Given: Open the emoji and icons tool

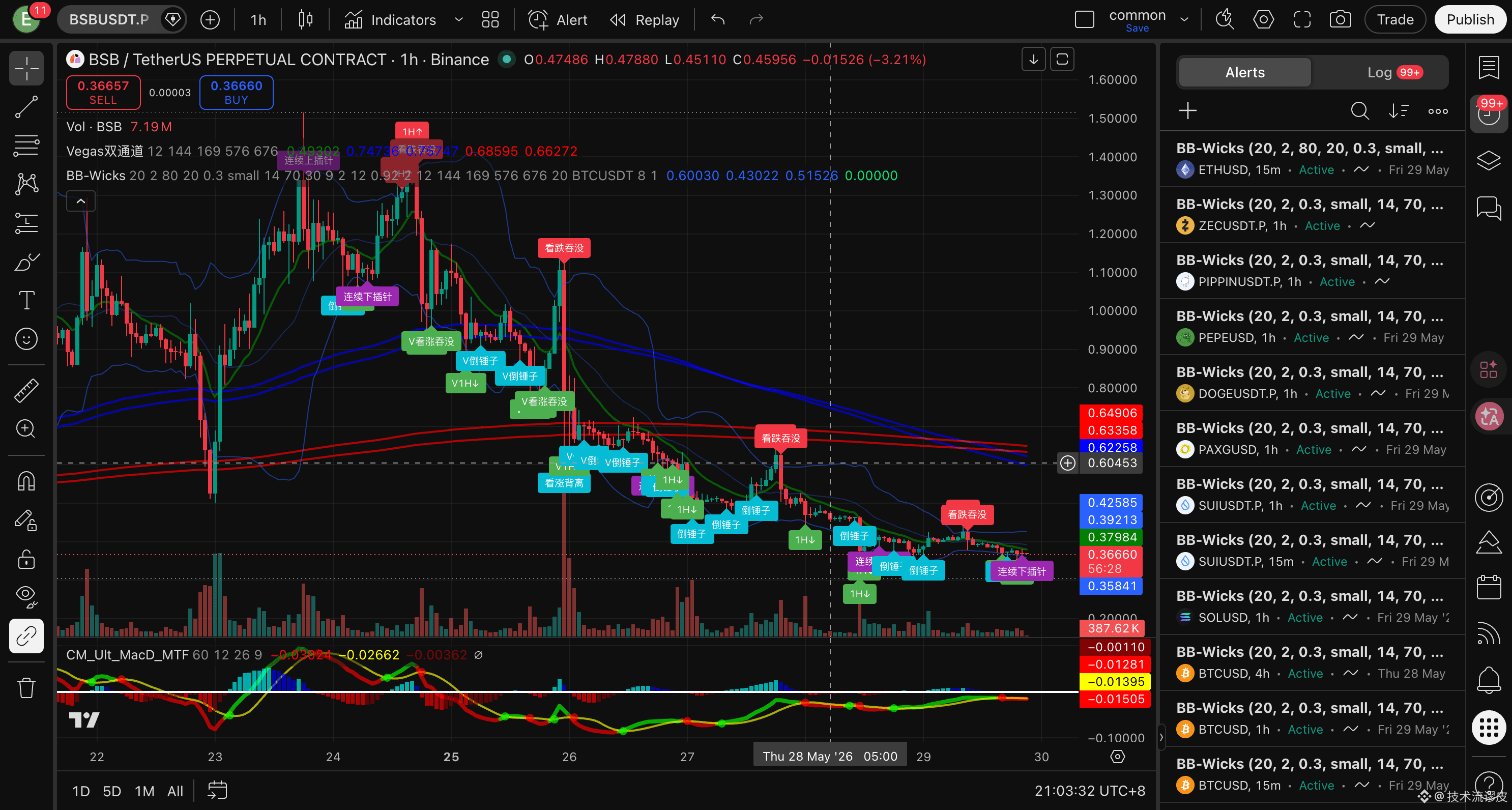Looking at the screenshot, I should click(x=26, y=339).
